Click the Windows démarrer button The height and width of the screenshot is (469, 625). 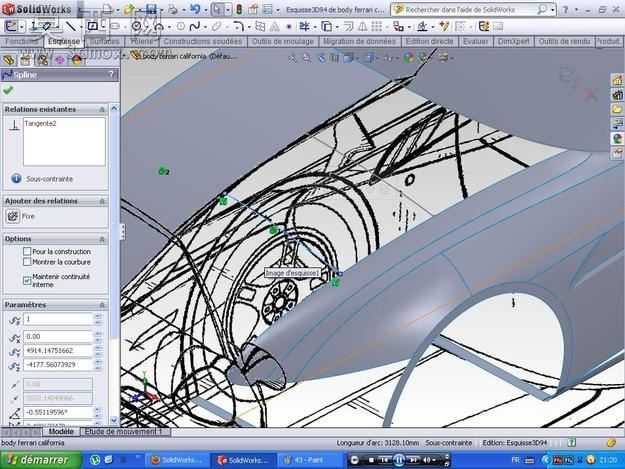click(40, 460)
